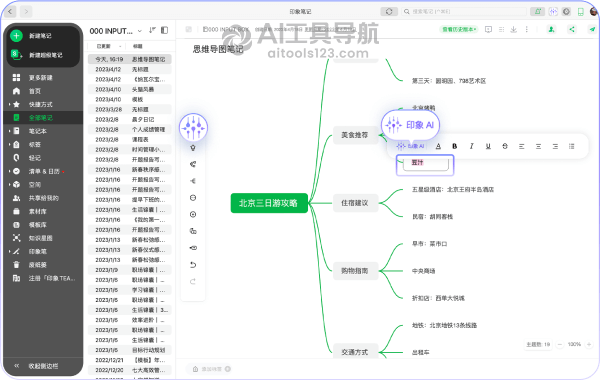Click the circle-minus icon in mind map toolbar
This screenshot has height=381, width=600.
pyautogui.click(x=193, y=198)
